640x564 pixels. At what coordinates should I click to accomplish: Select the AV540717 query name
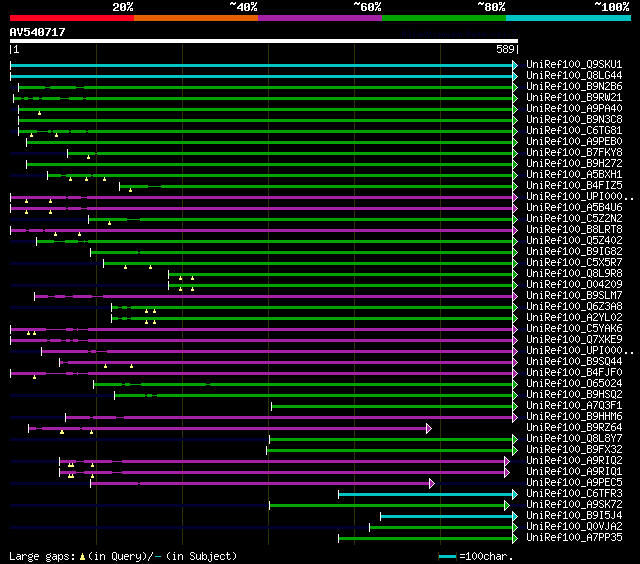click(38, 32)
